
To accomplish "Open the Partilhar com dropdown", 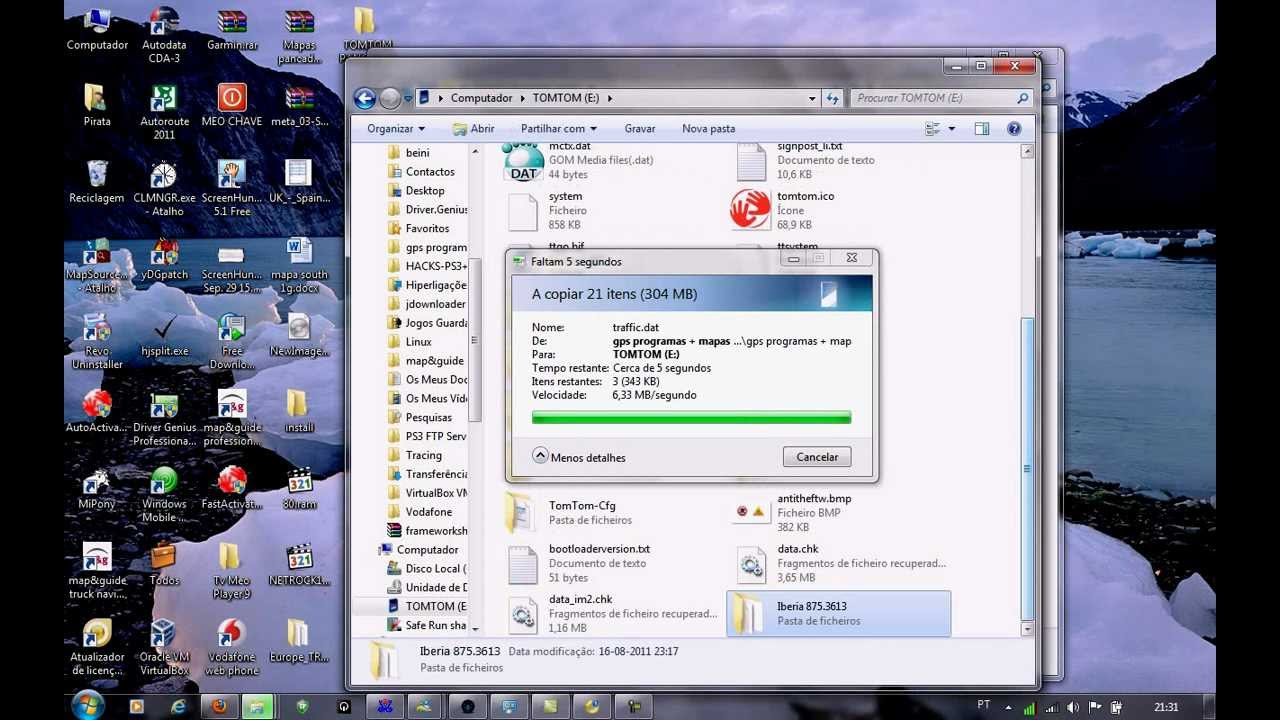I will 558,129.
